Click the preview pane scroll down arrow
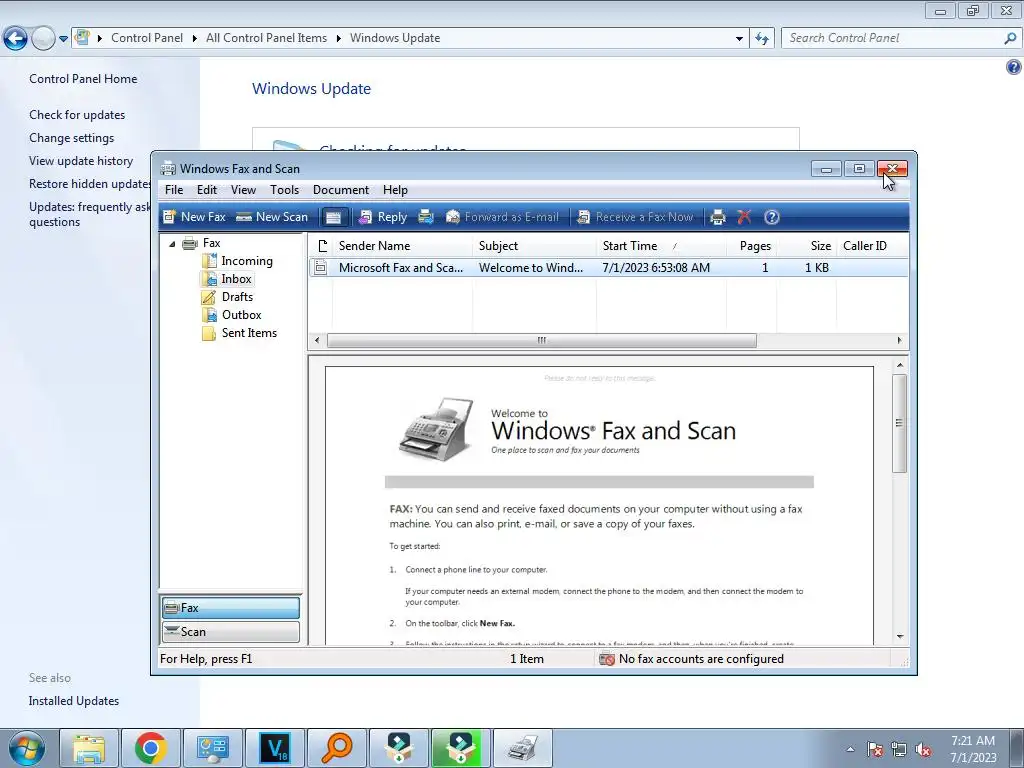 click(900, 637)
